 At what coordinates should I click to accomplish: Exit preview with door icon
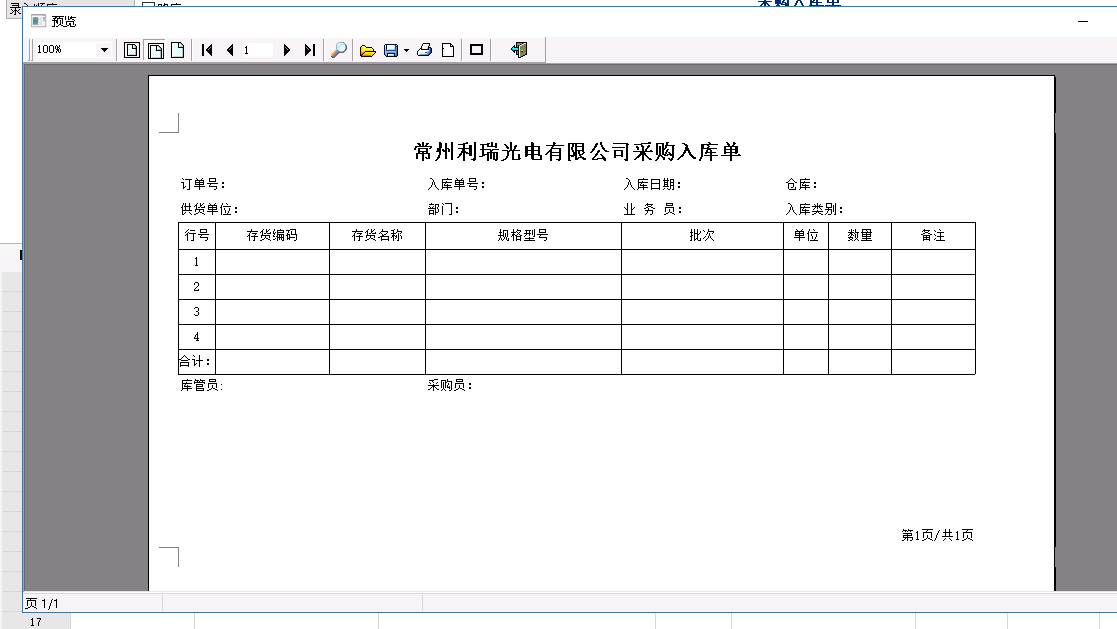(519, 50)
